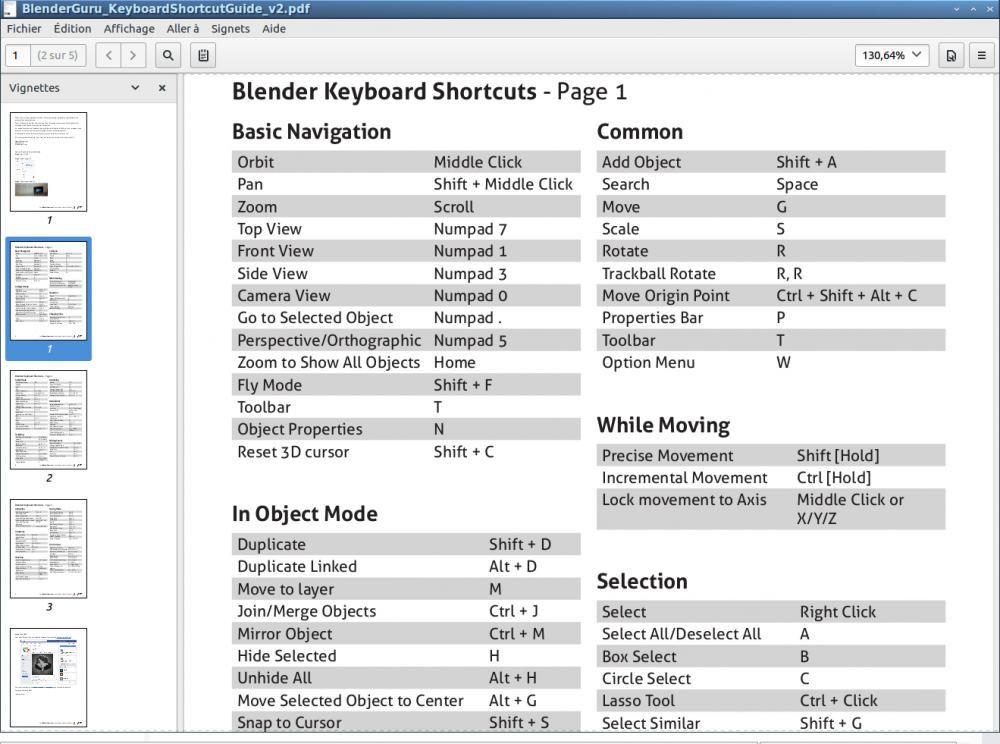Select the last thumbnail with colored image

(48, 678)
